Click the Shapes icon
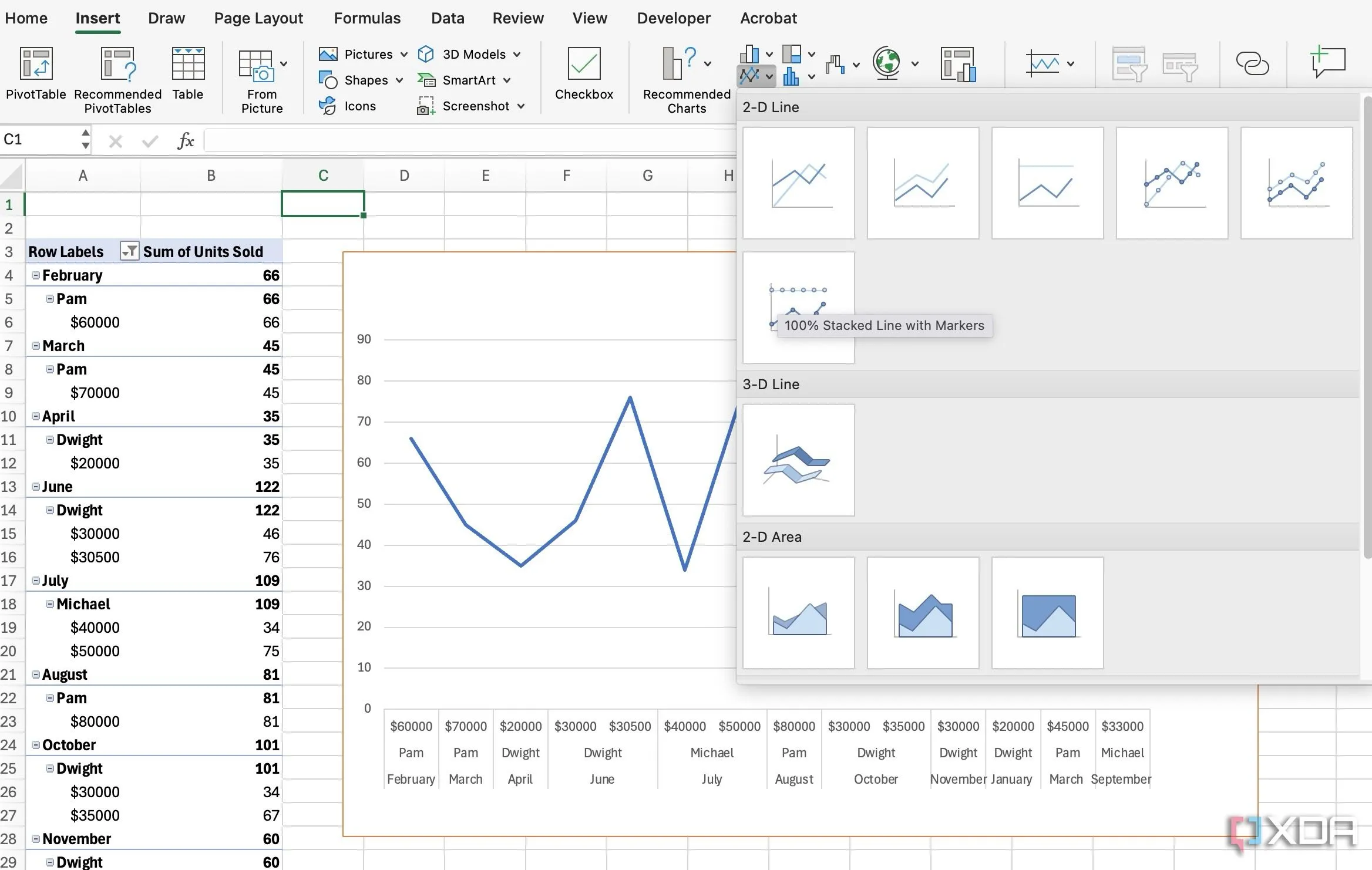 click(x=328, y=80)
